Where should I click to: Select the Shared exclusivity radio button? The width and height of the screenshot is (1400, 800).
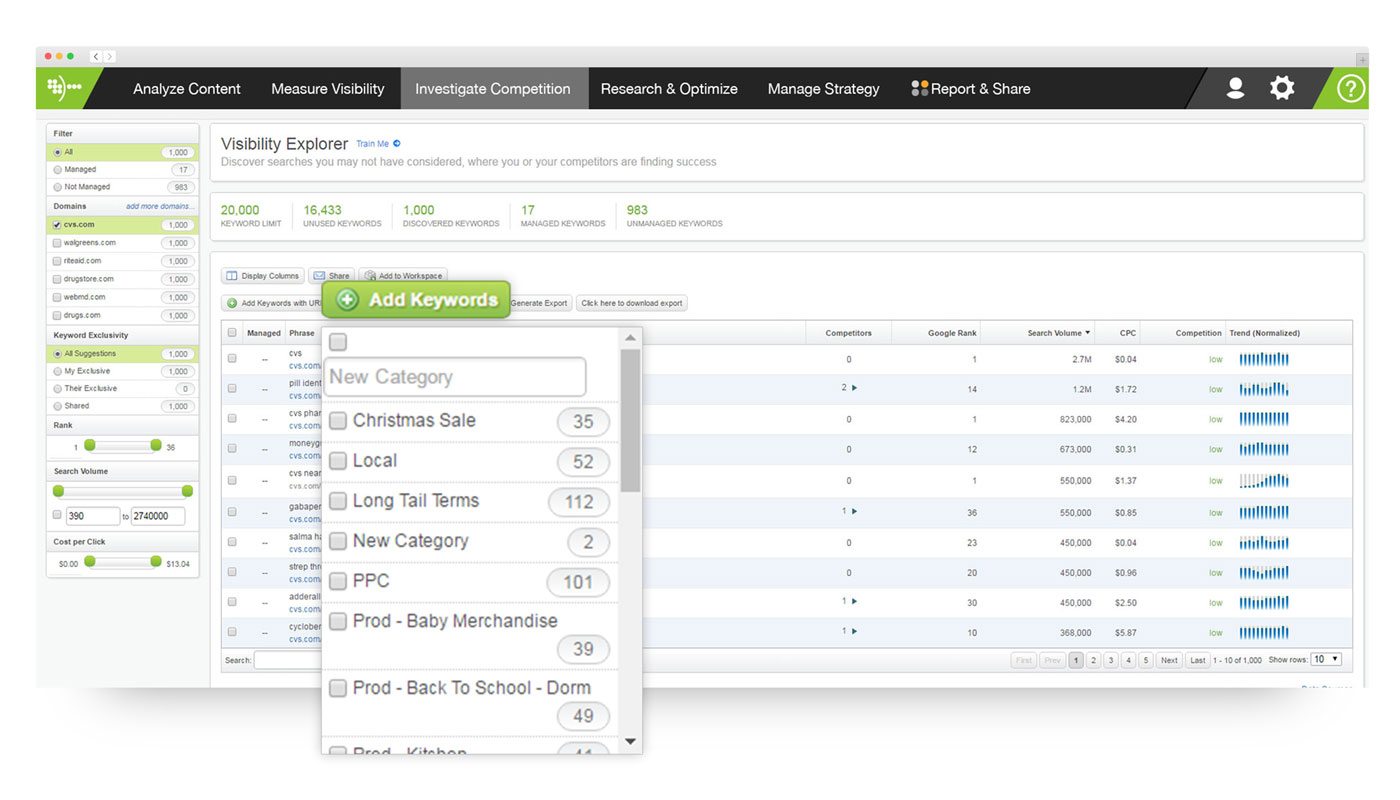tap(58, 406)
